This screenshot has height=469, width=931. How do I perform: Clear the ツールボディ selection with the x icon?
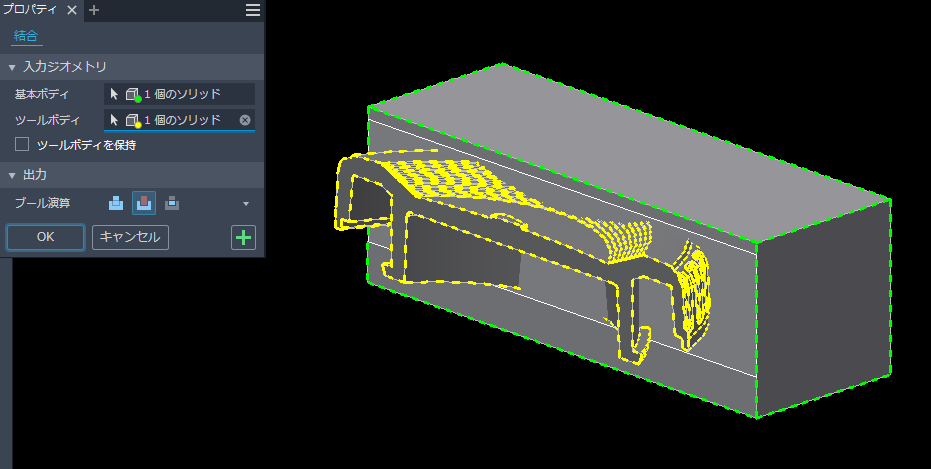[x=245, y=120]
